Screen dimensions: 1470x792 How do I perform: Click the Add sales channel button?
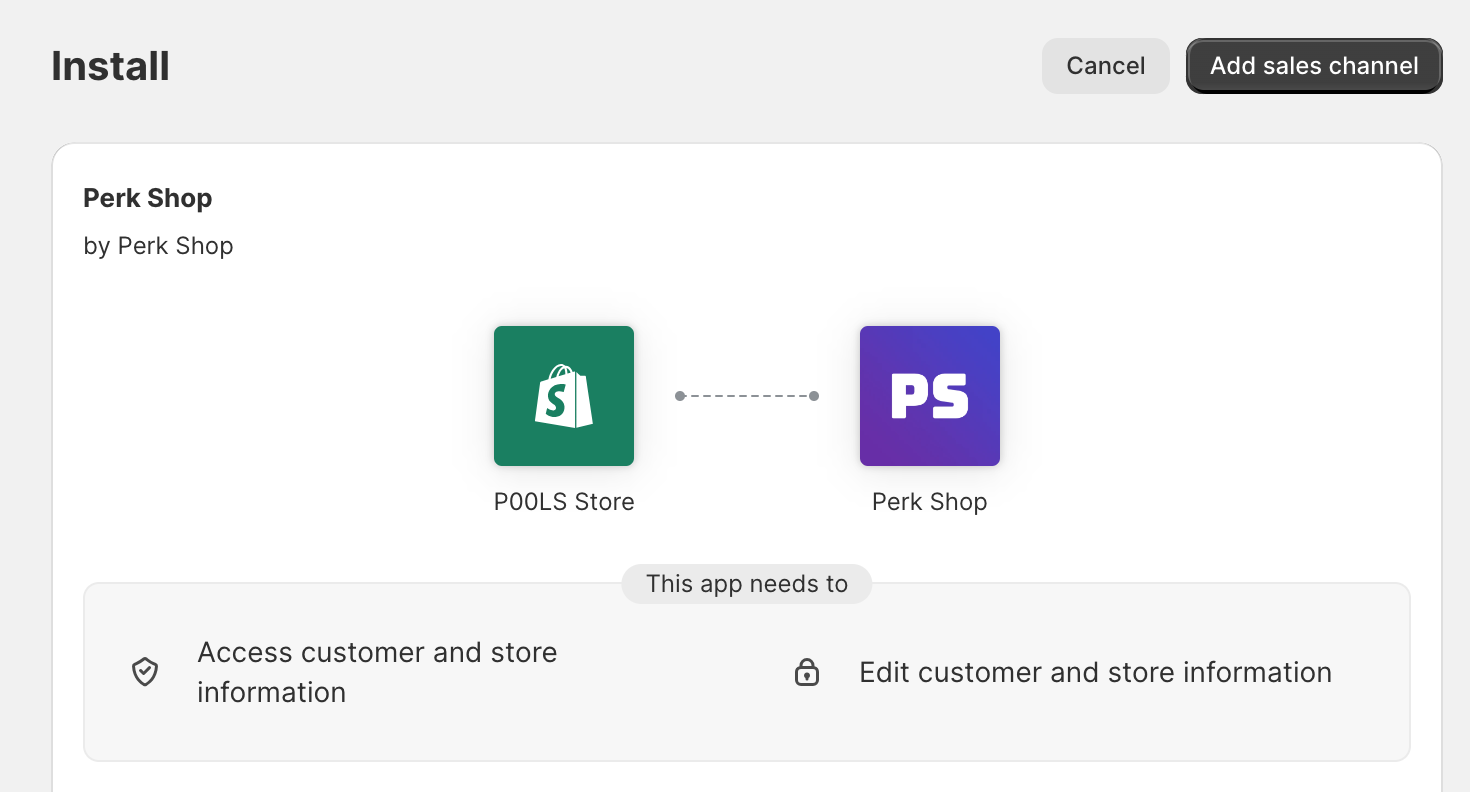click(1314, 66)
